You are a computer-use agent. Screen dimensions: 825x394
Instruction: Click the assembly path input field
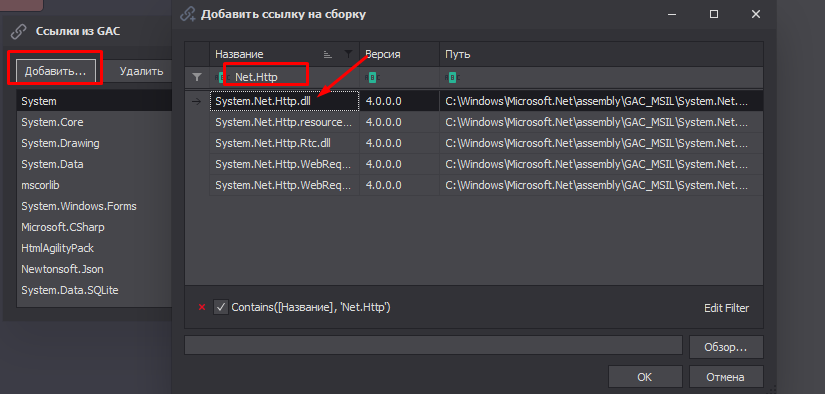(x=433, y=346)
